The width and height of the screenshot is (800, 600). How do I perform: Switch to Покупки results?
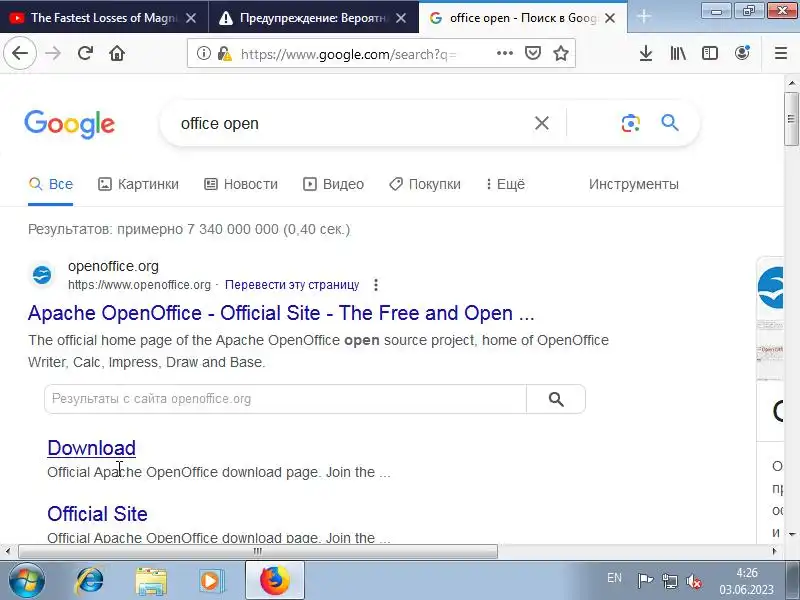click(424, 184)
